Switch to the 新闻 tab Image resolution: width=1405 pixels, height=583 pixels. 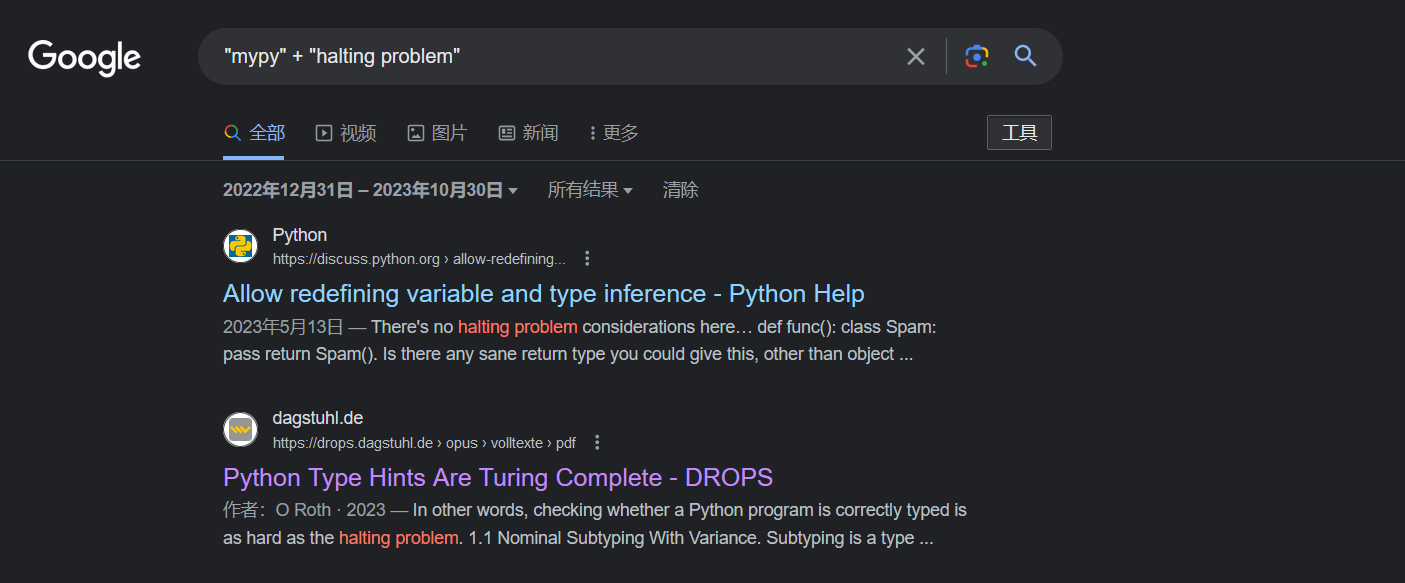coord(528,133)
